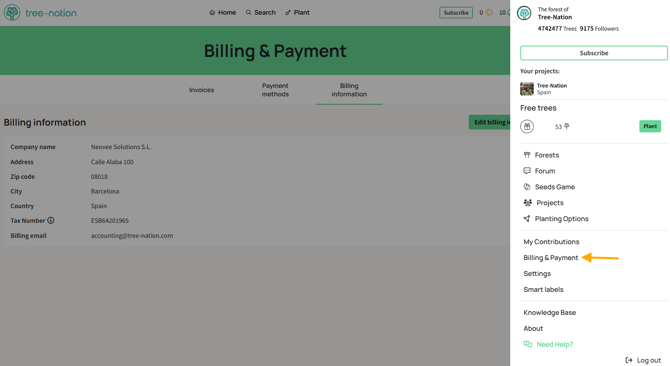Select the zip code 08018
This screenshot has width=670, height=366.
[x=99, y=176]
